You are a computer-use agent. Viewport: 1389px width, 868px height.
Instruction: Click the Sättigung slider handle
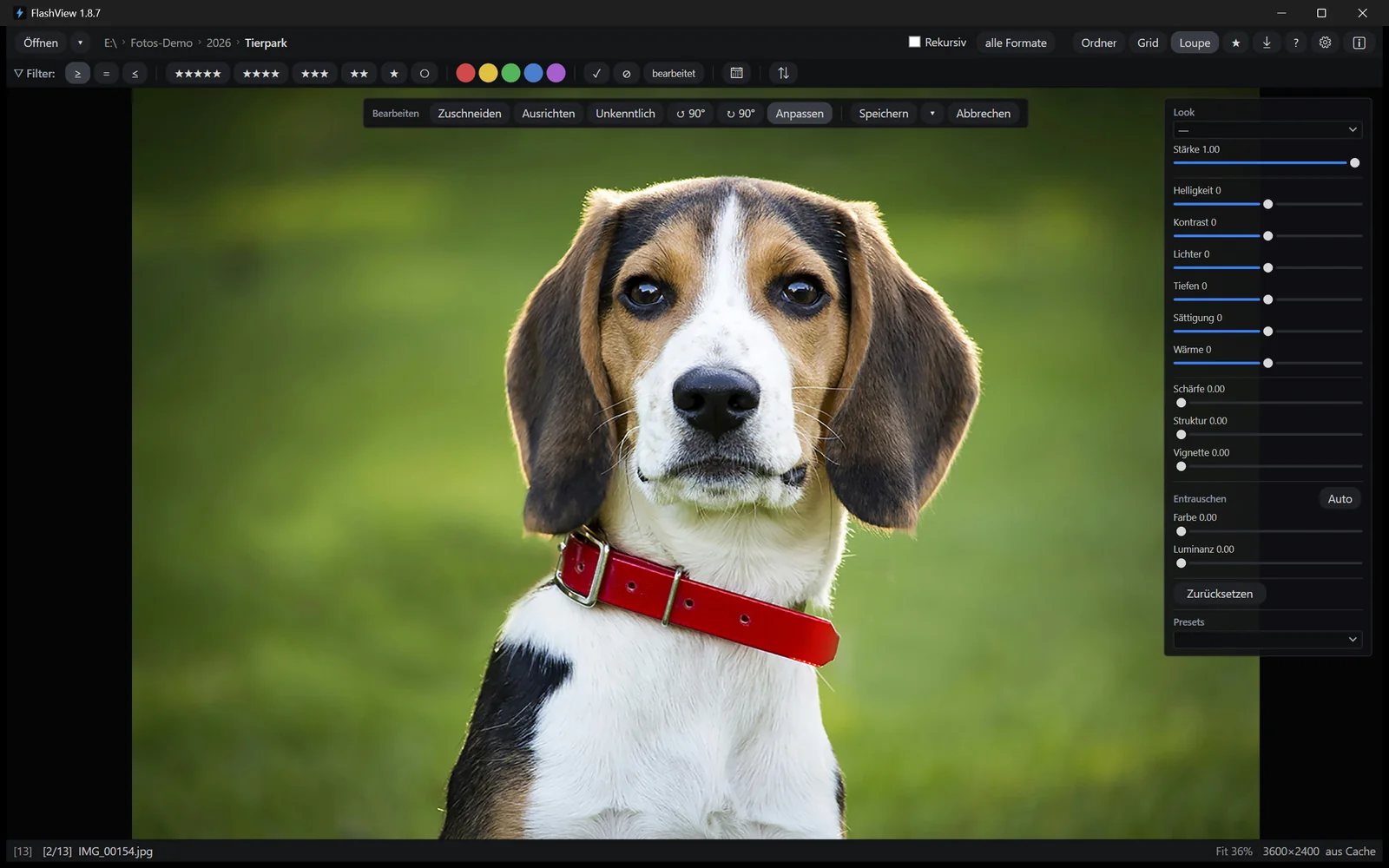[x=1267, y=332]
